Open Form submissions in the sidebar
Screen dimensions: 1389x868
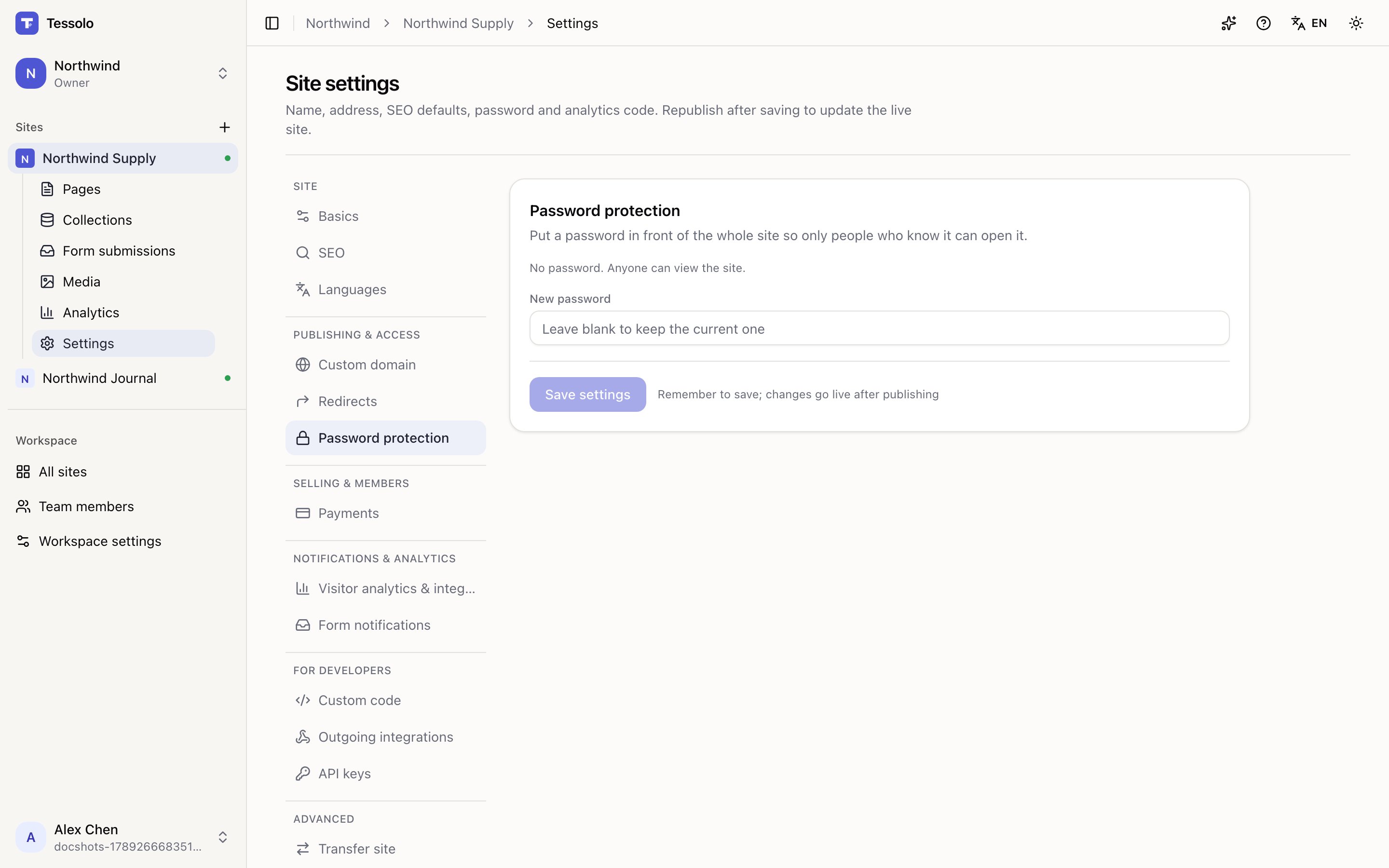coord(123,251)
